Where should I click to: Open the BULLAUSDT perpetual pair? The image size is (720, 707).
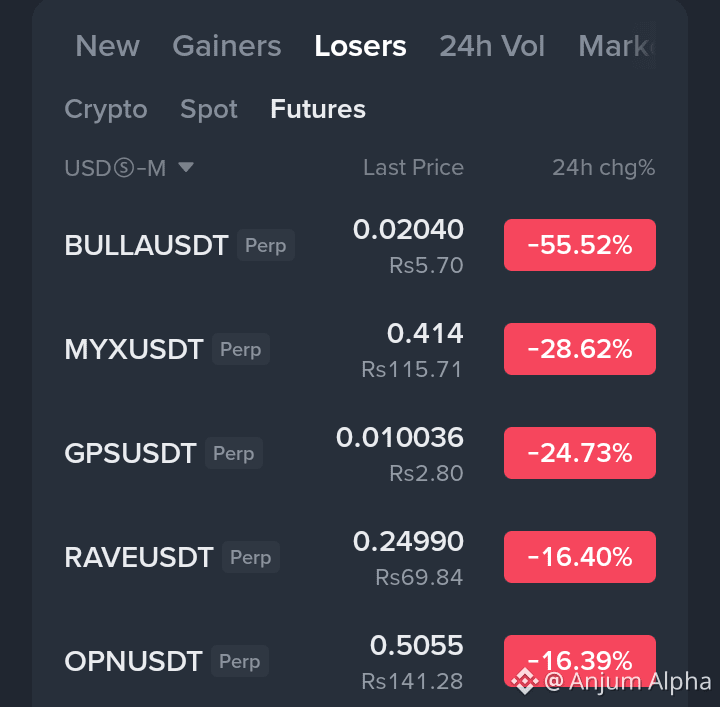pyautogui.click(x=146, y=246)
